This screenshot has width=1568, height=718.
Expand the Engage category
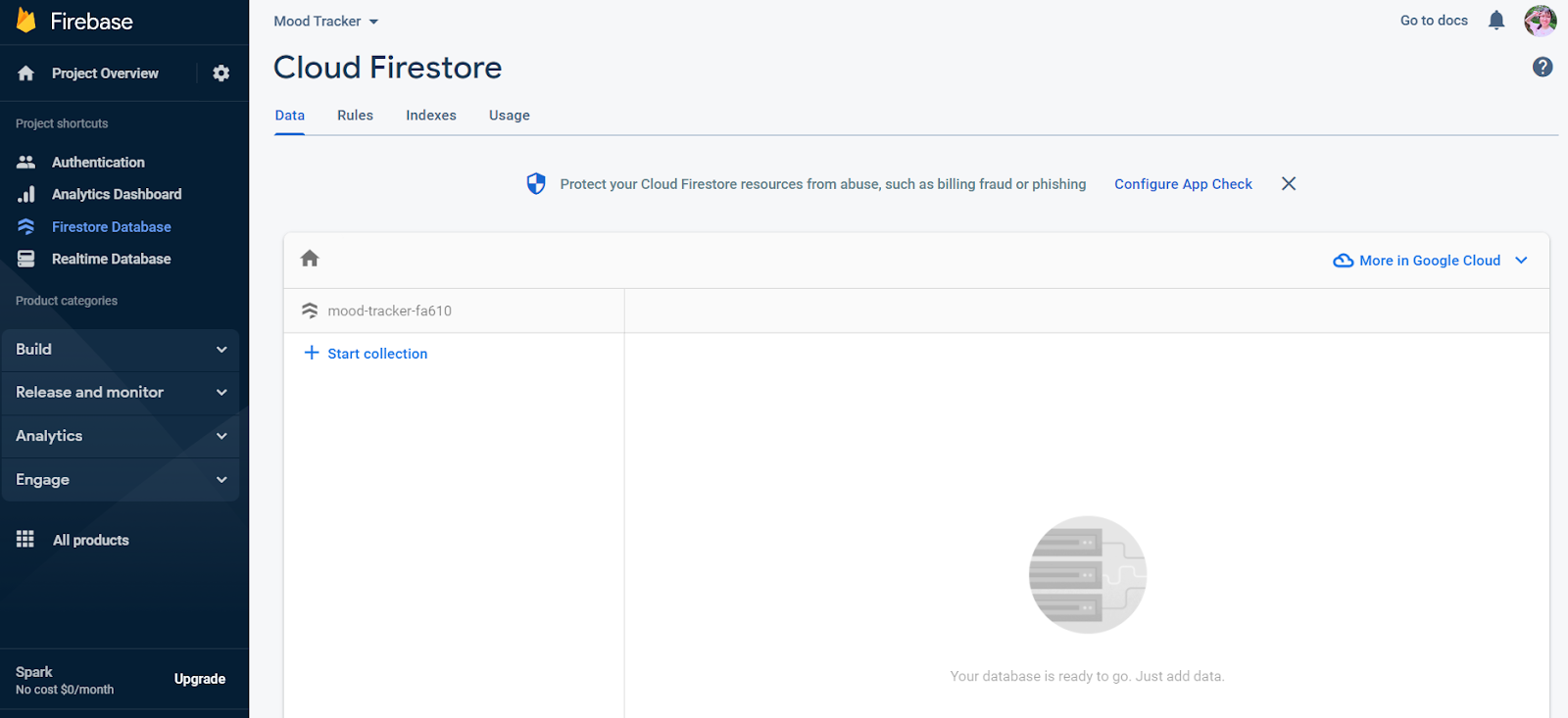click(x=120, y=480)
